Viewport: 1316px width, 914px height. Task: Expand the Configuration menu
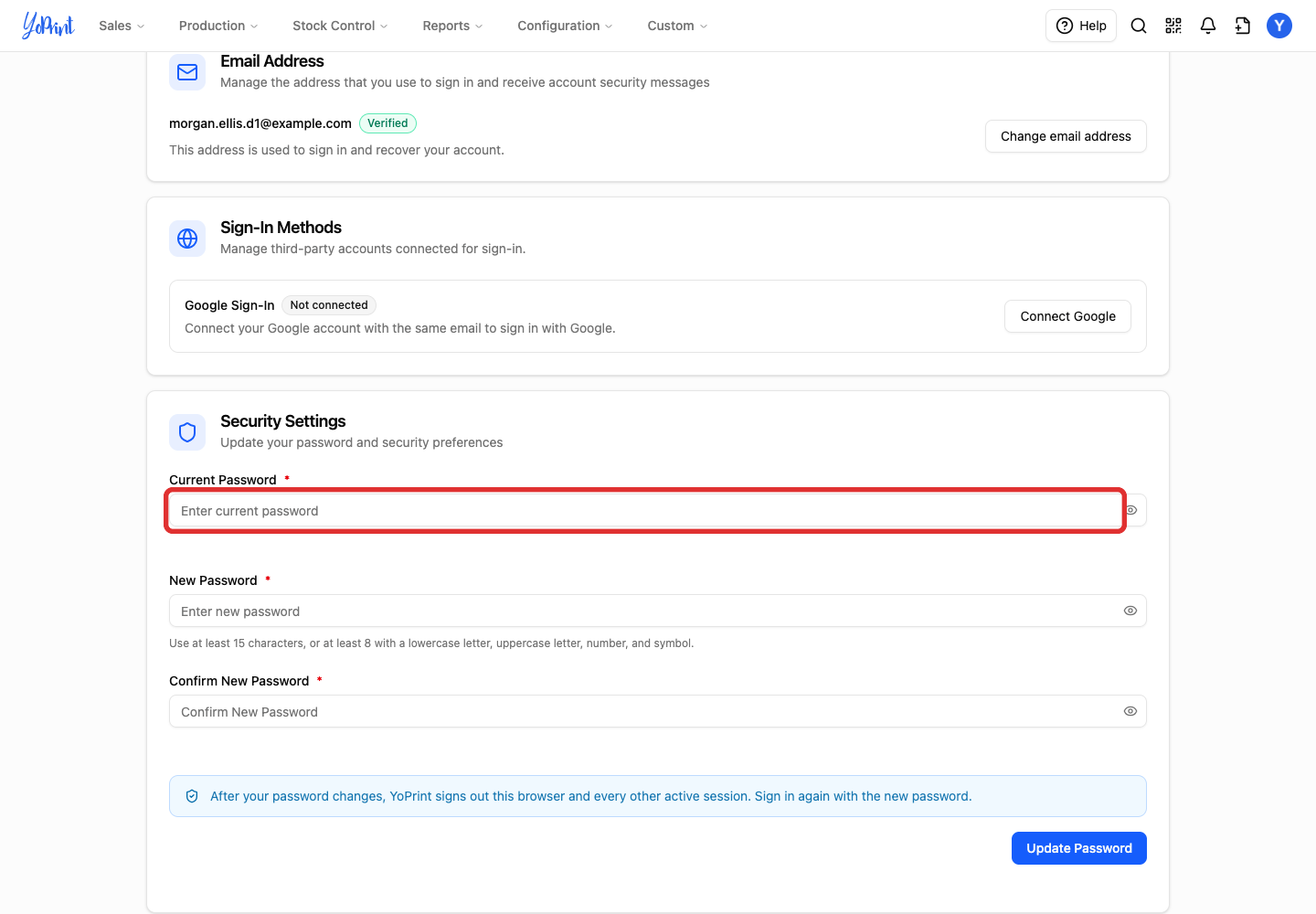(565, 26)
